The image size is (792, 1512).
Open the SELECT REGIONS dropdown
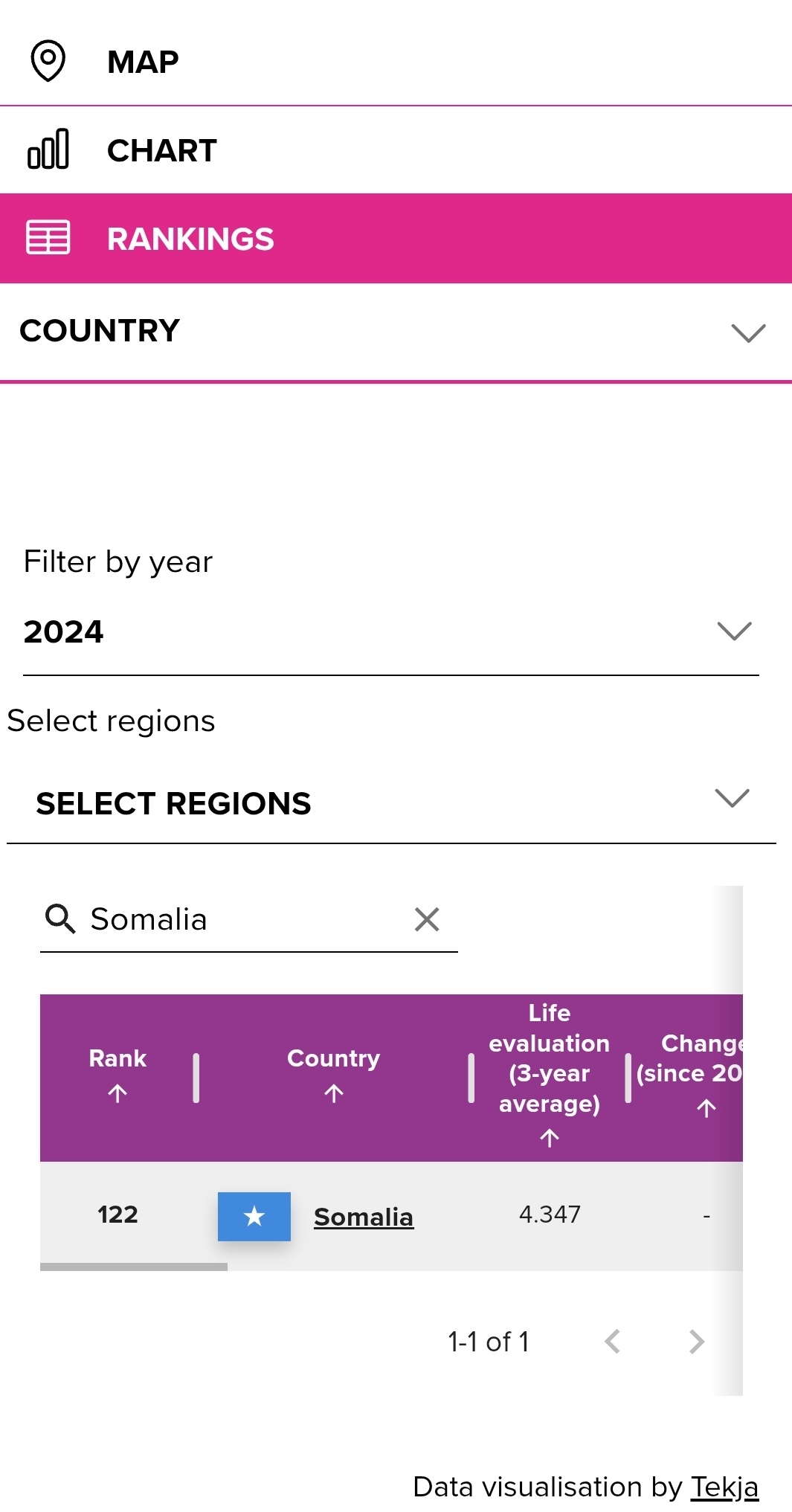[391, 803]
